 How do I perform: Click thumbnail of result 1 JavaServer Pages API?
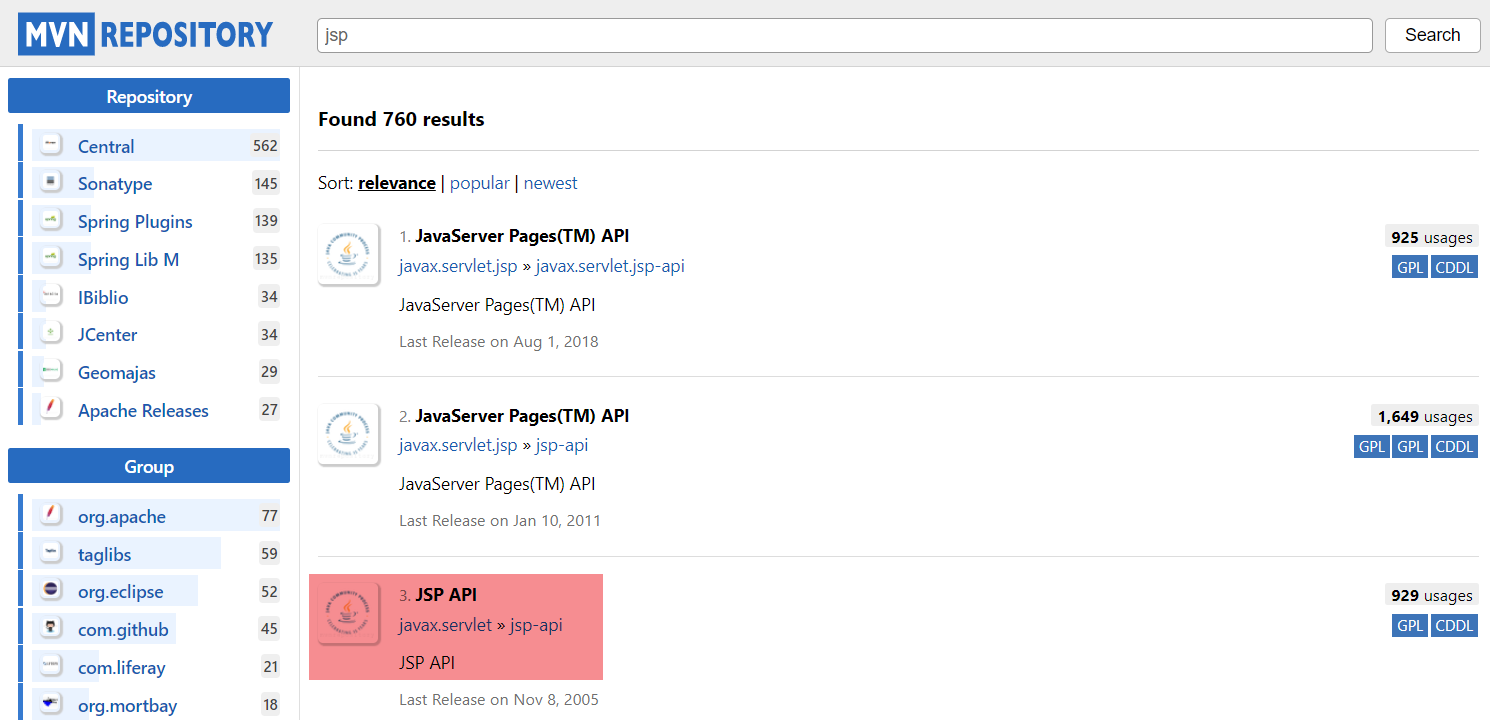click(x=348, y=254)
